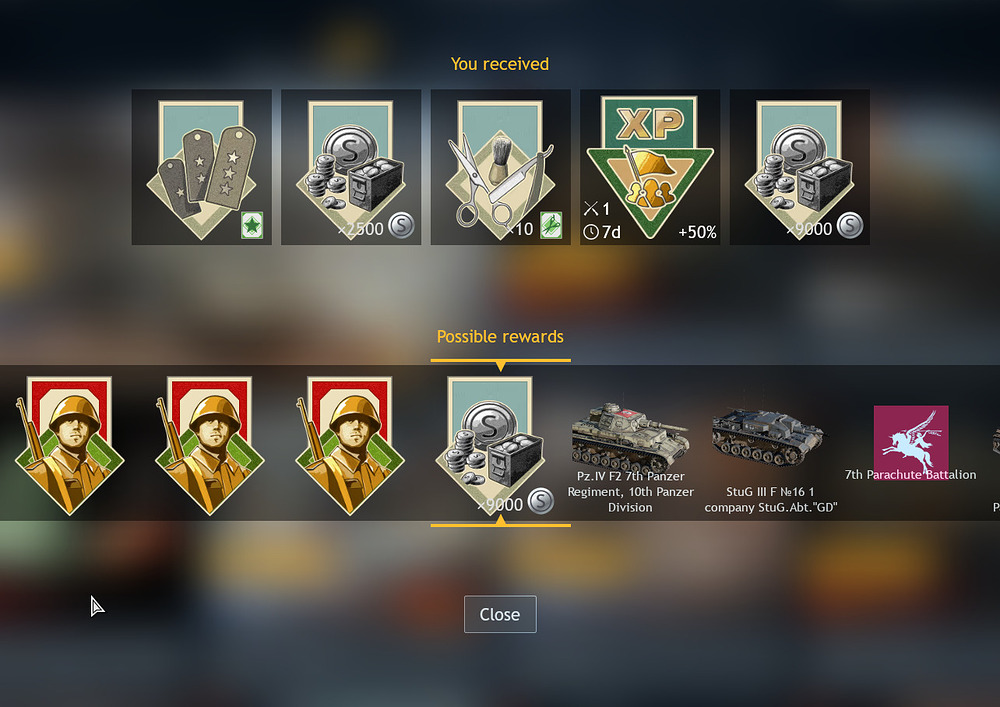The image size is (1000, 707).
Task: Click the green scissors badge on appearance card
Action: [551, 226]
